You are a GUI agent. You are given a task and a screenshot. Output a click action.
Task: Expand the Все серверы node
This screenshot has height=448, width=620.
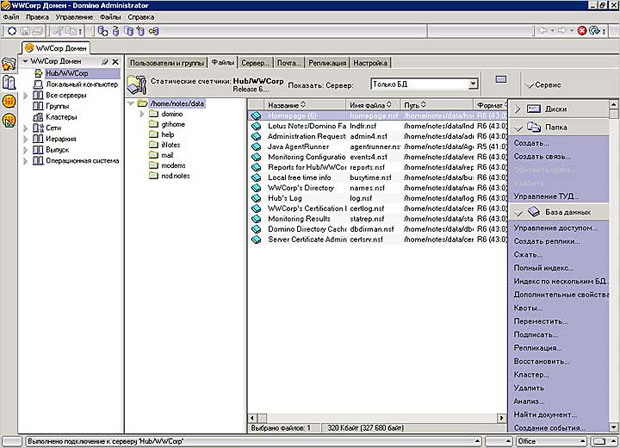[x=25, y=95]
